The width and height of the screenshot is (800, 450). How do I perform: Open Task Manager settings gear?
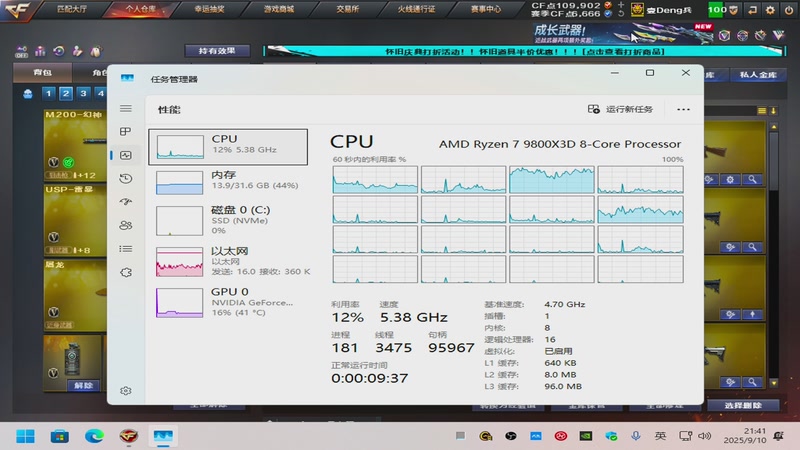[x=126, y=391]
